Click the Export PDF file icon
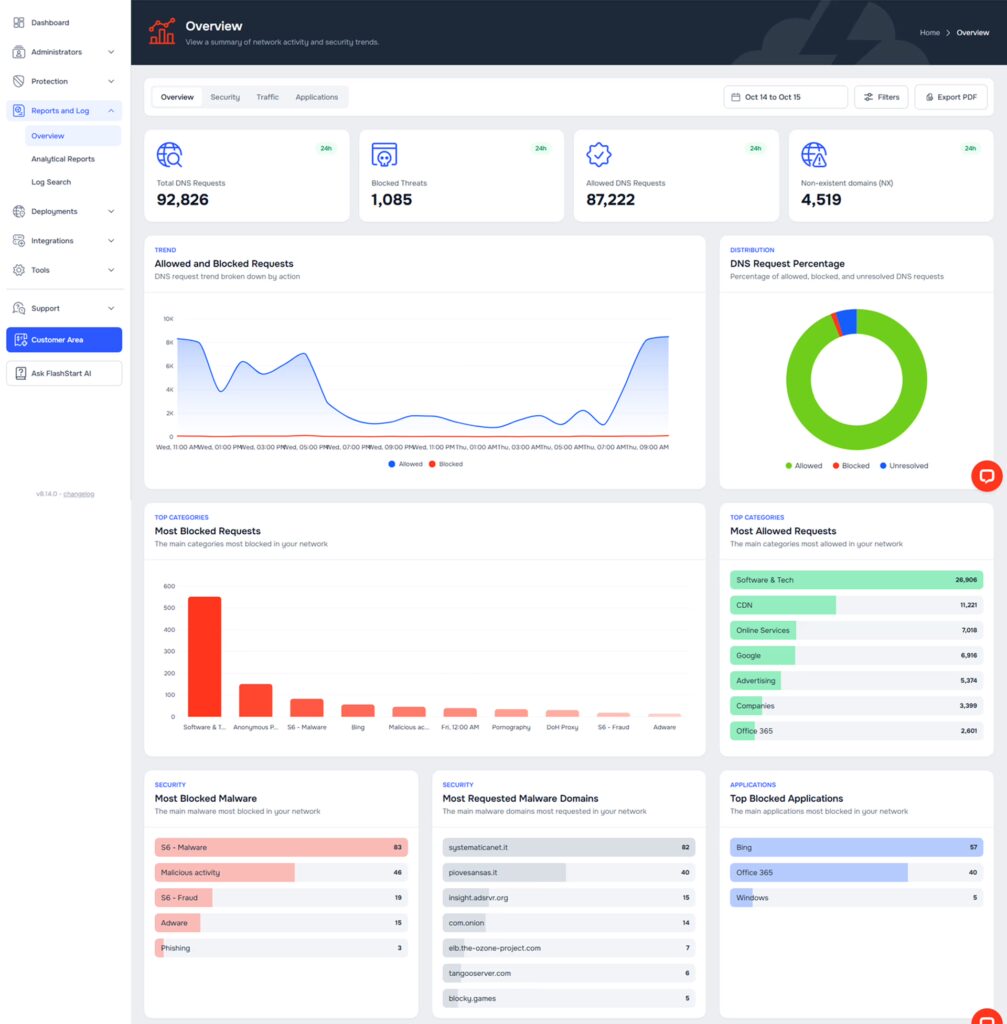 (929, 97)
